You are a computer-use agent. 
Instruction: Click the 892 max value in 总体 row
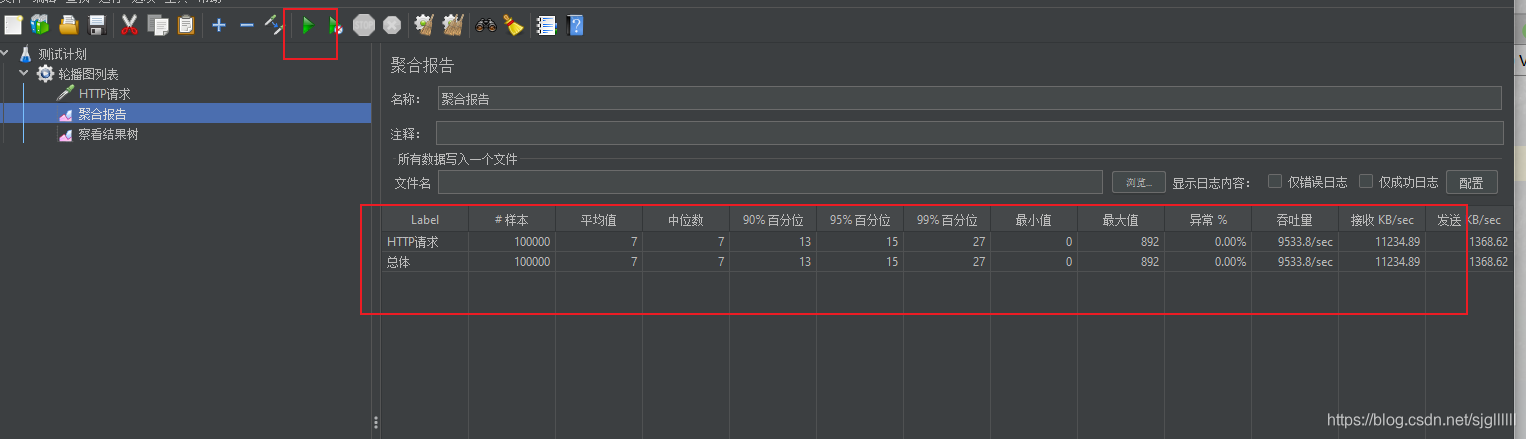(x=1121, y=262)
